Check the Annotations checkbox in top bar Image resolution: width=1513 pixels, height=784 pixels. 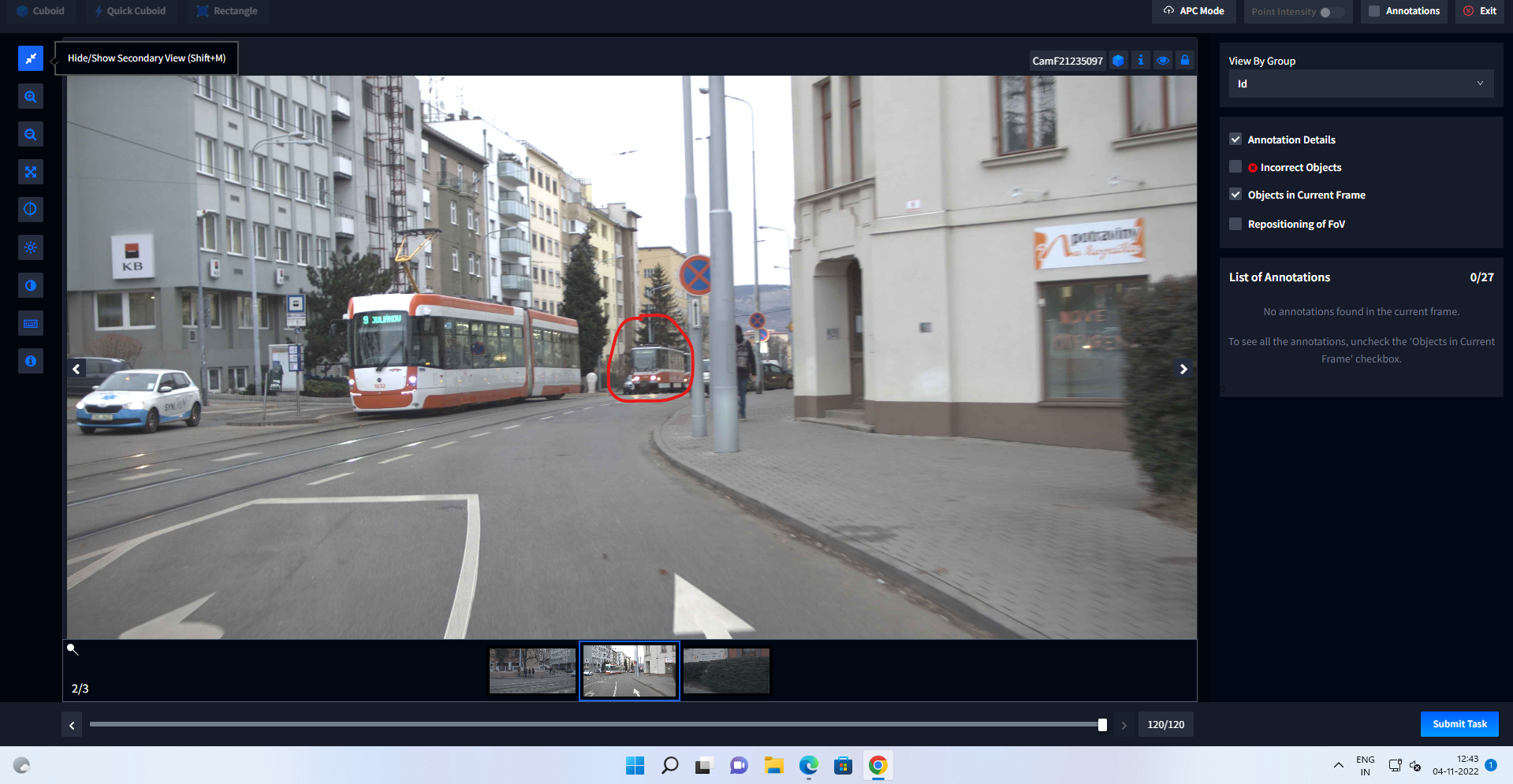(x=1374, y=11)
